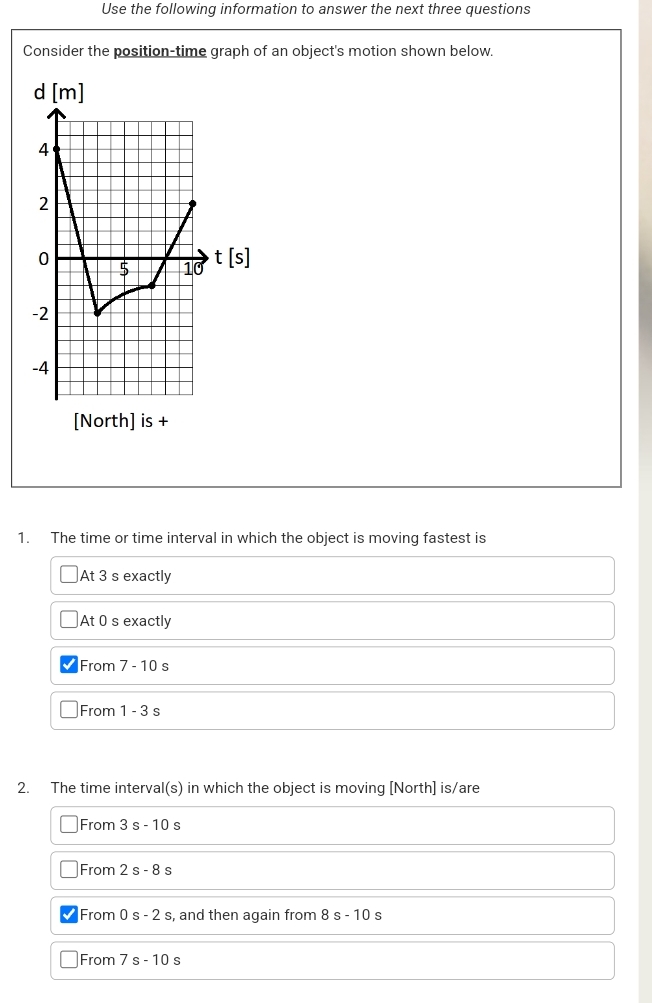Click the t [s] axis label
The width and height of the screenshot is (652, 1003).
(232, 256)
